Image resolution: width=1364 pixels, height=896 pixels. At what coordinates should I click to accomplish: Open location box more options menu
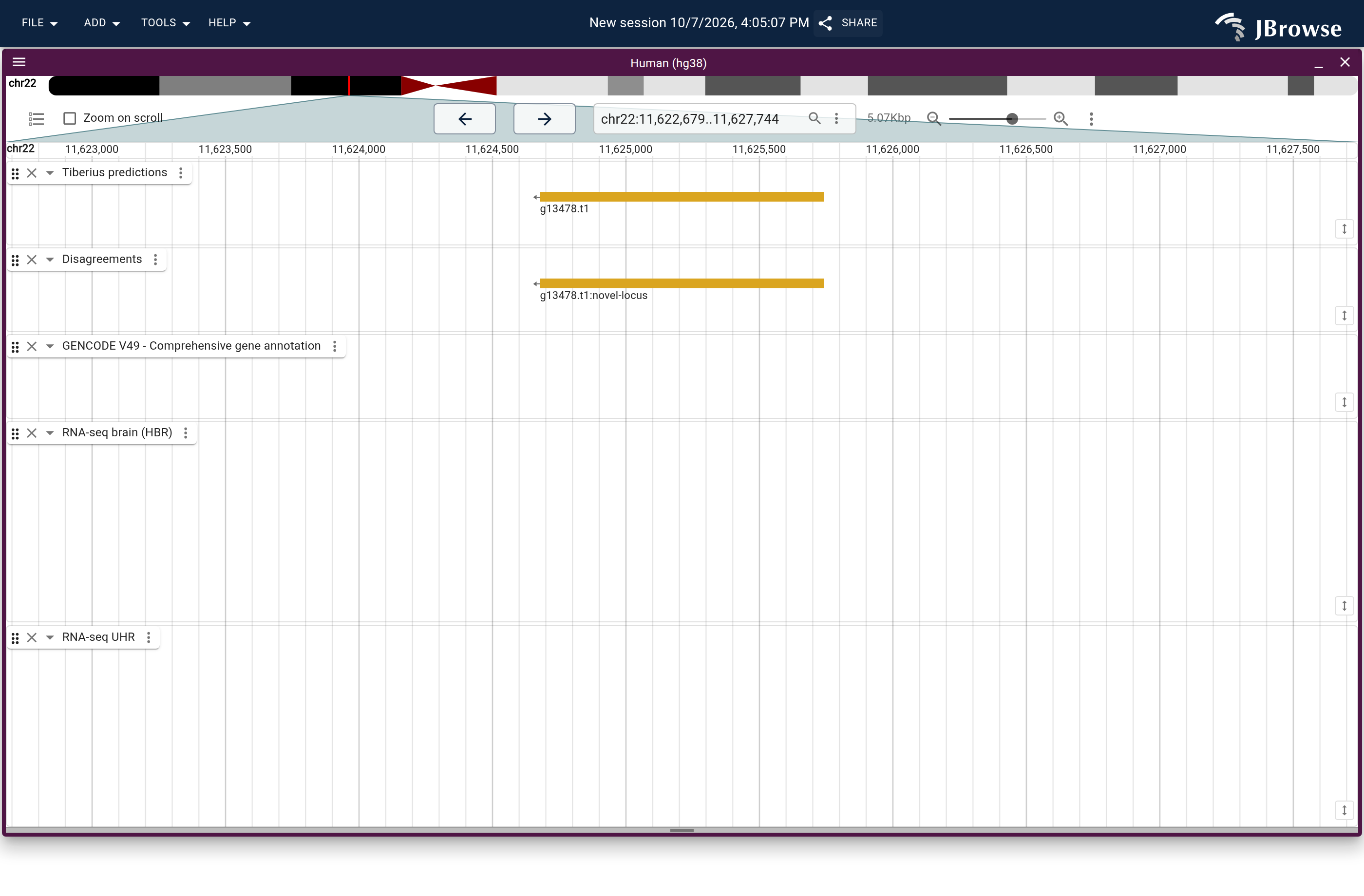836,119
